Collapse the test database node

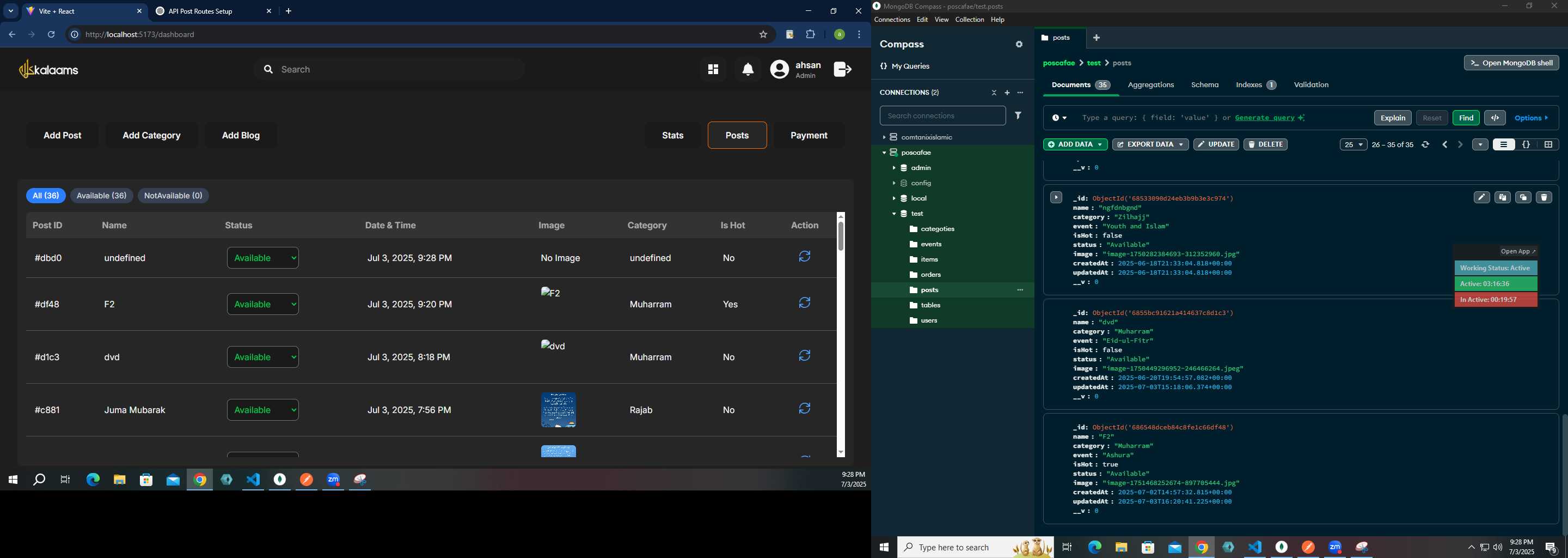click(x=894, y=214)
